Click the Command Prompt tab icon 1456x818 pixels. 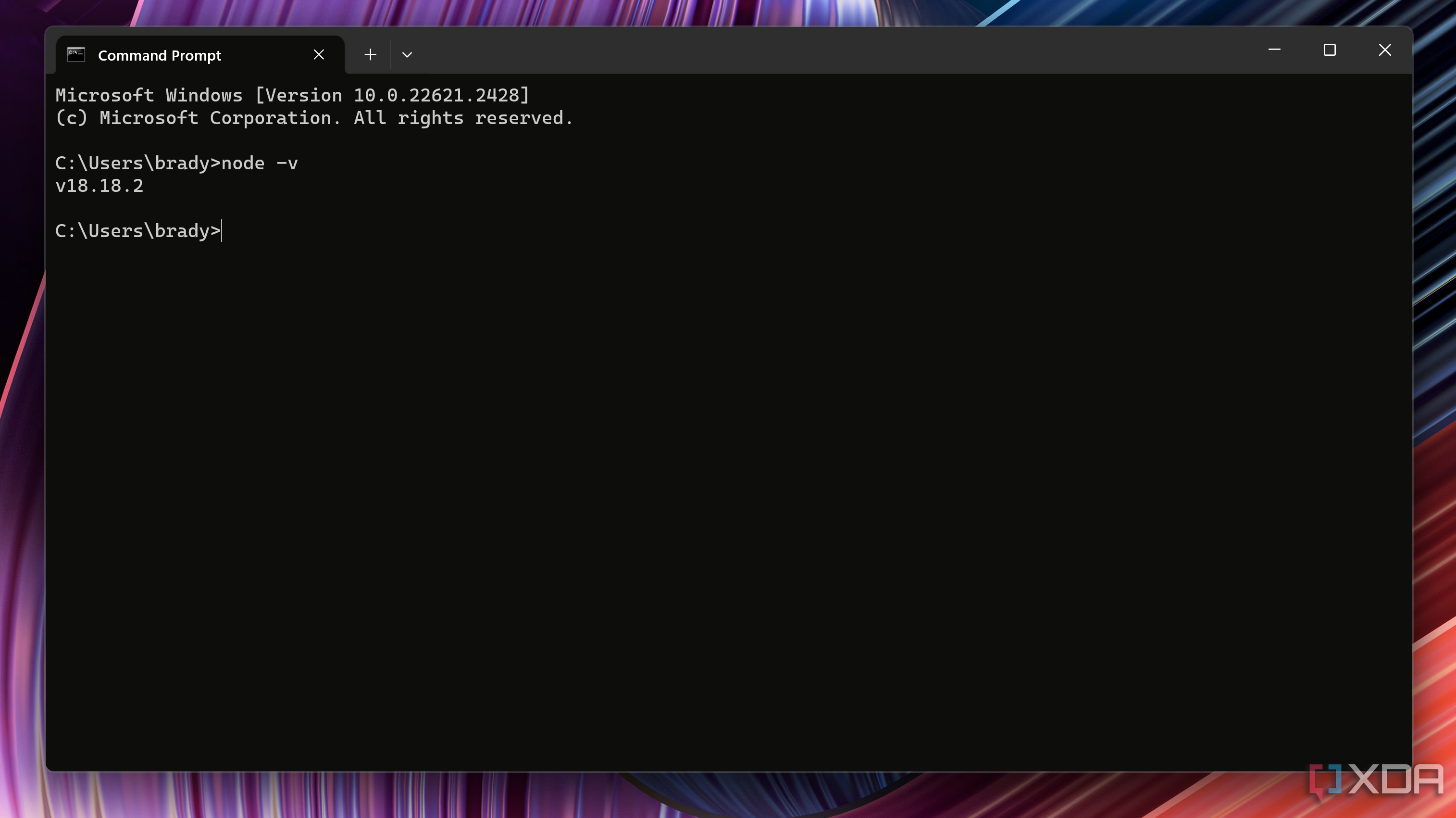76,55
